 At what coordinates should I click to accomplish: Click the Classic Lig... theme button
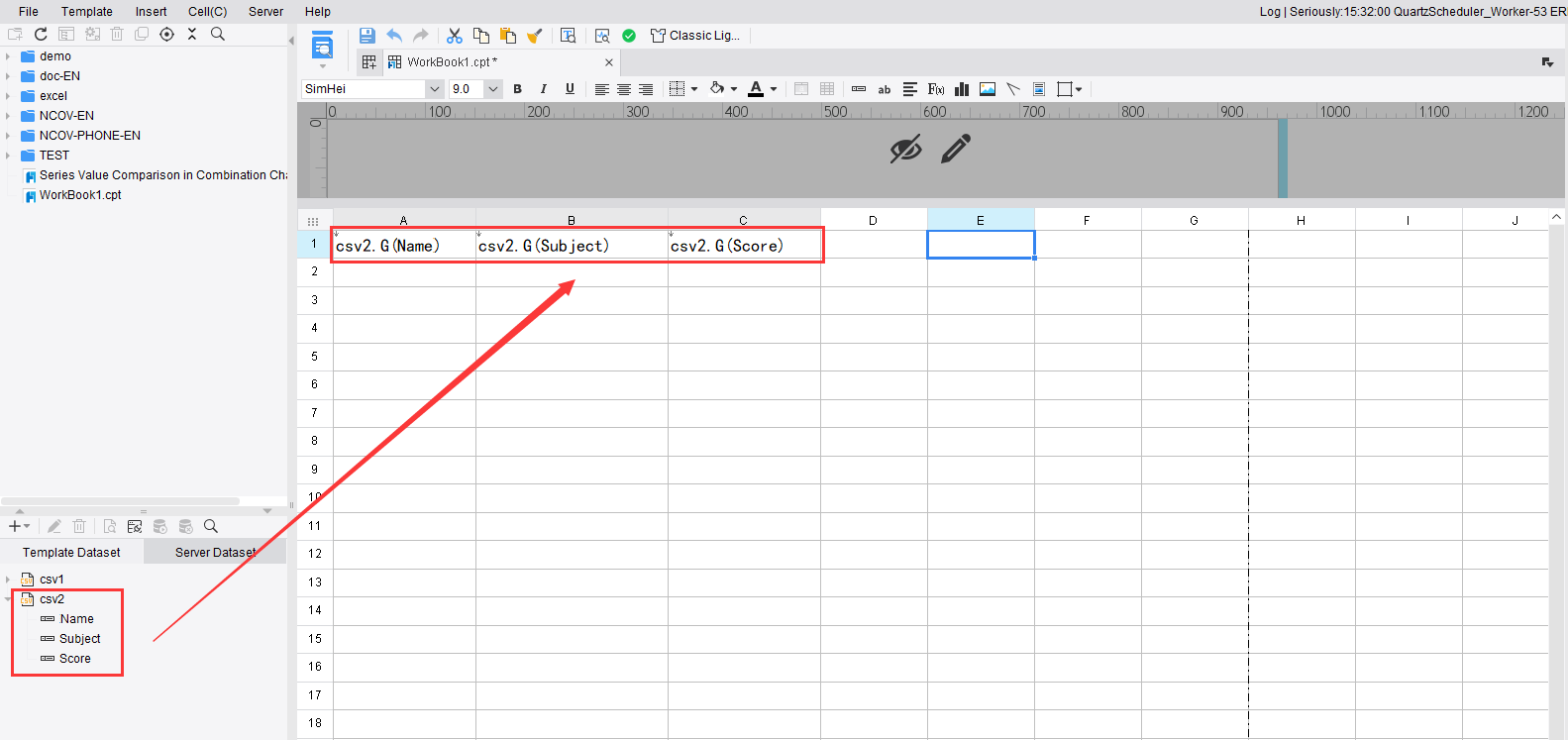(695, 36)
